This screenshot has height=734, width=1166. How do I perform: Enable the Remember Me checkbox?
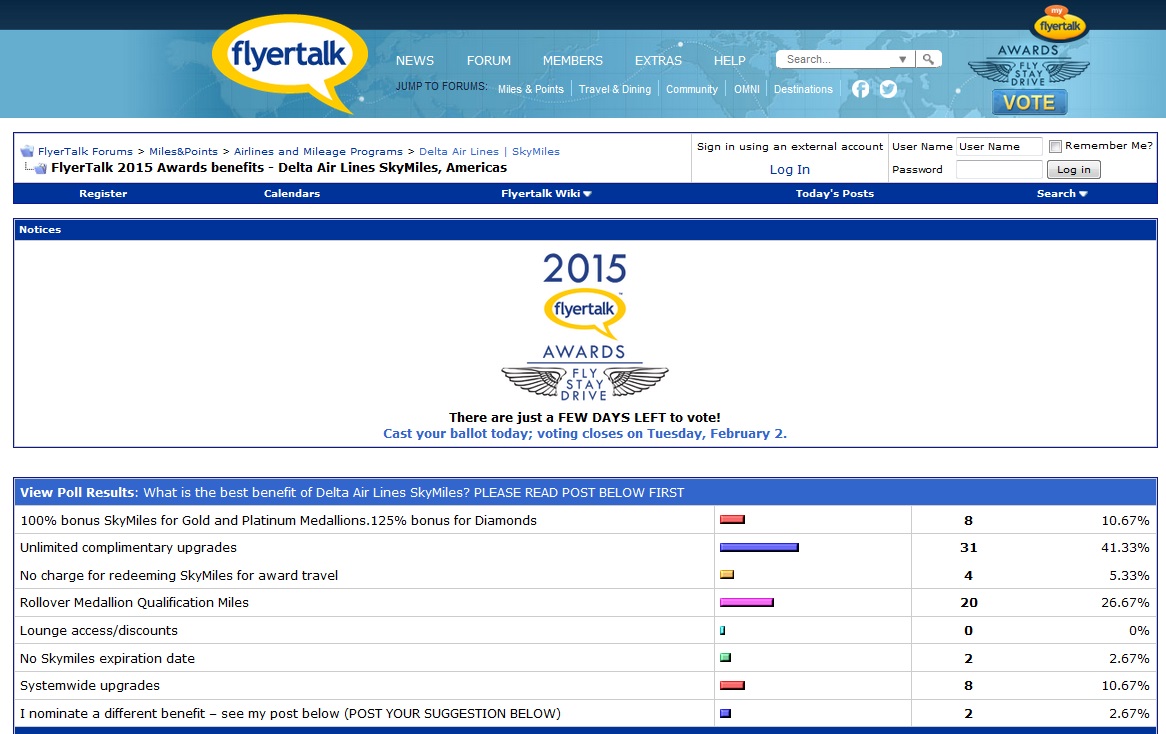1055,146
